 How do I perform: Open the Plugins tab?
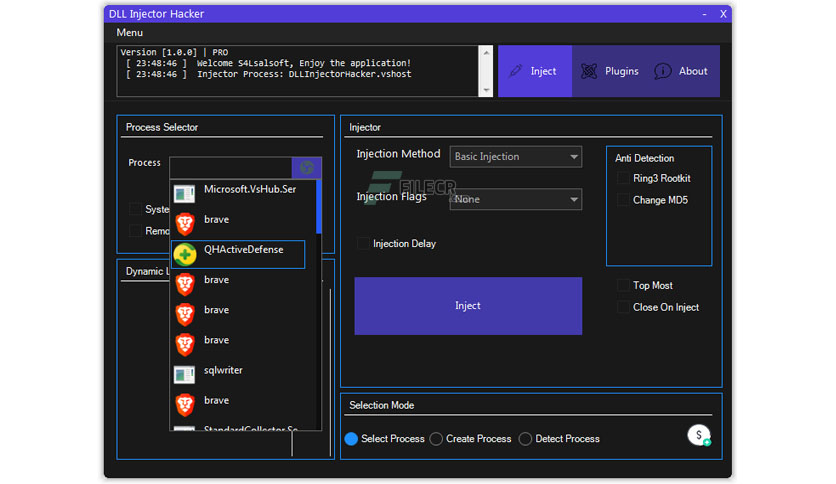(x=609, y=71)
